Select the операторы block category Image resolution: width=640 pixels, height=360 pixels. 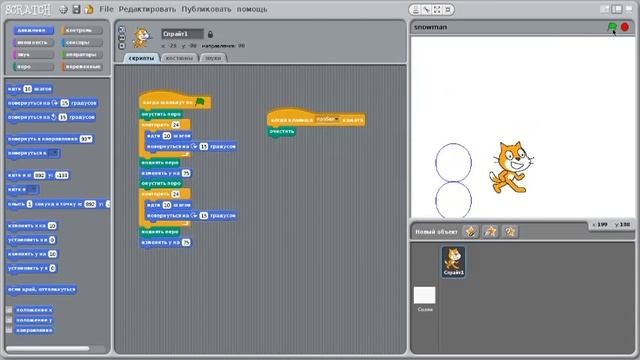click(82, 54)
